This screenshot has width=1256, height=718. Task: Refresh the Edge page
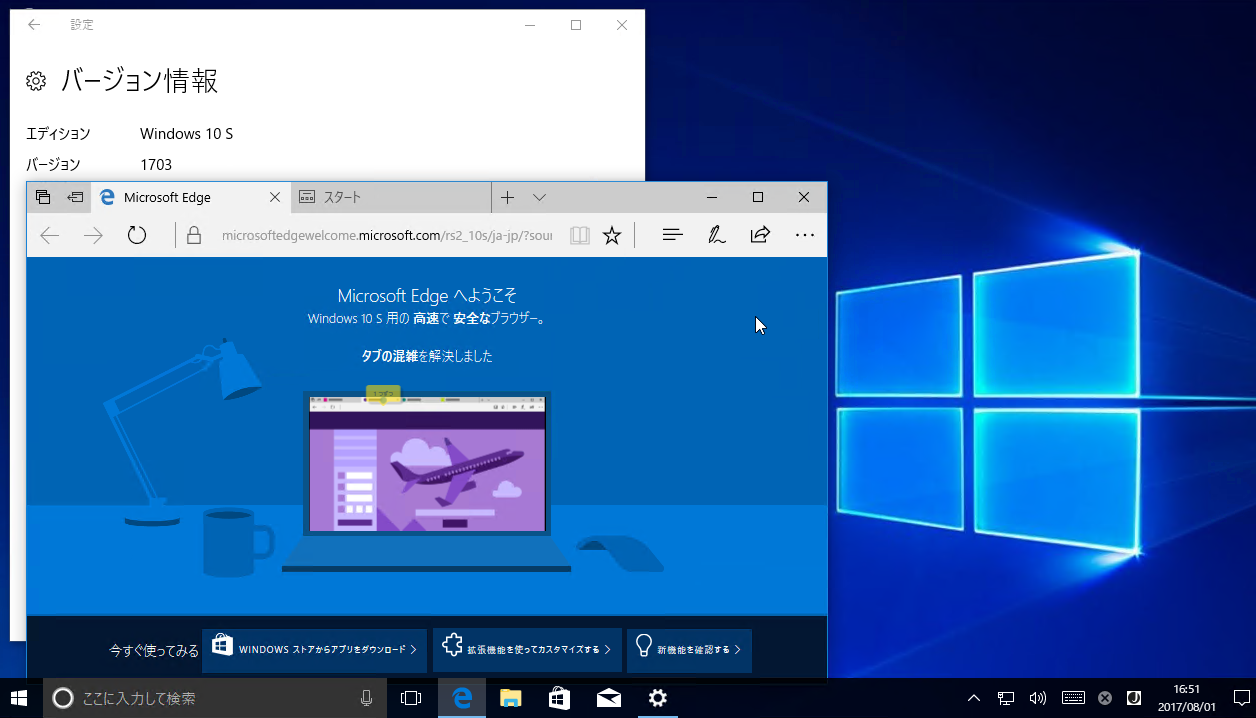137,235
